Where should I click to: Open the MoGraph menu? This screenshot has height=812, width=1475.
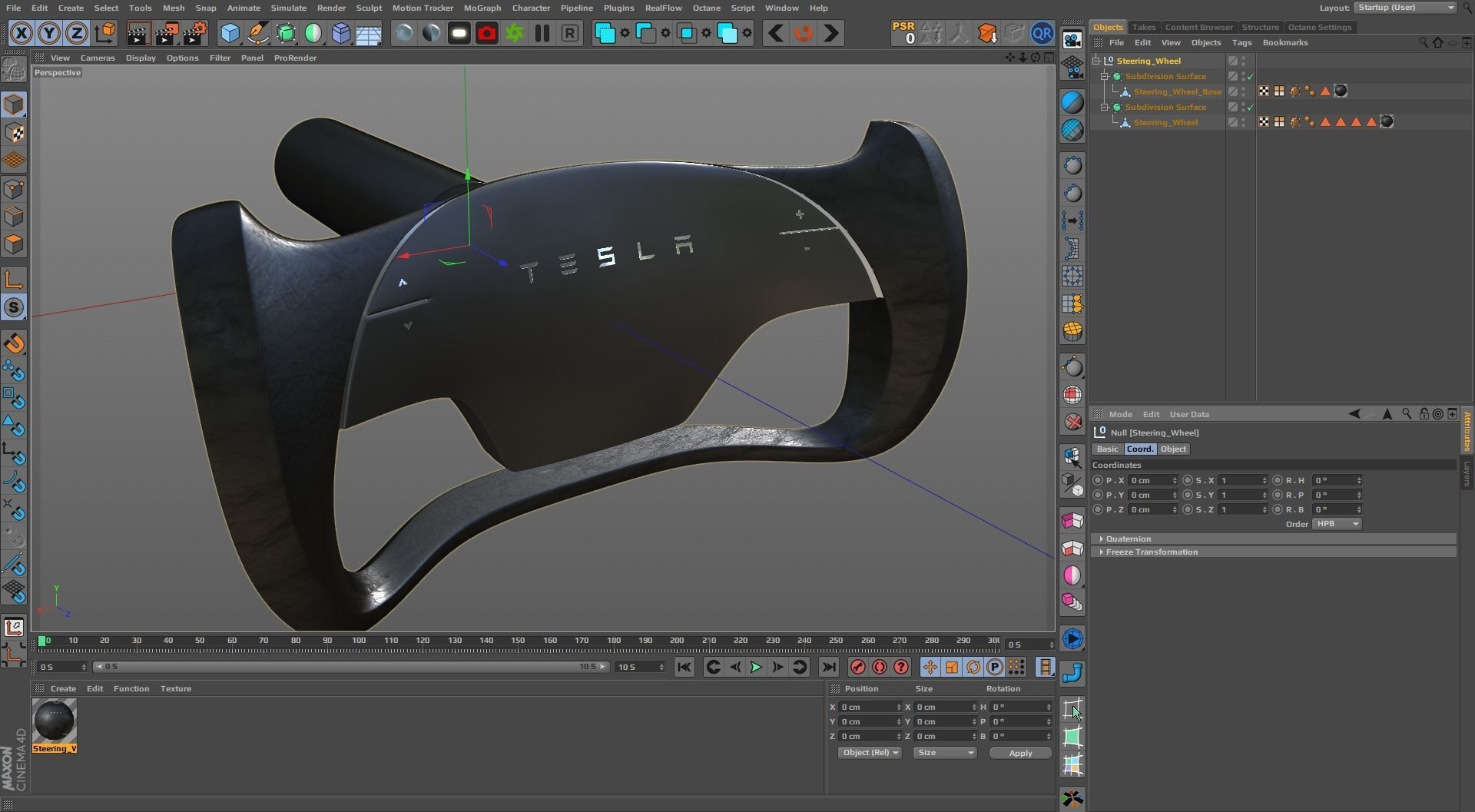coord(482,8)
